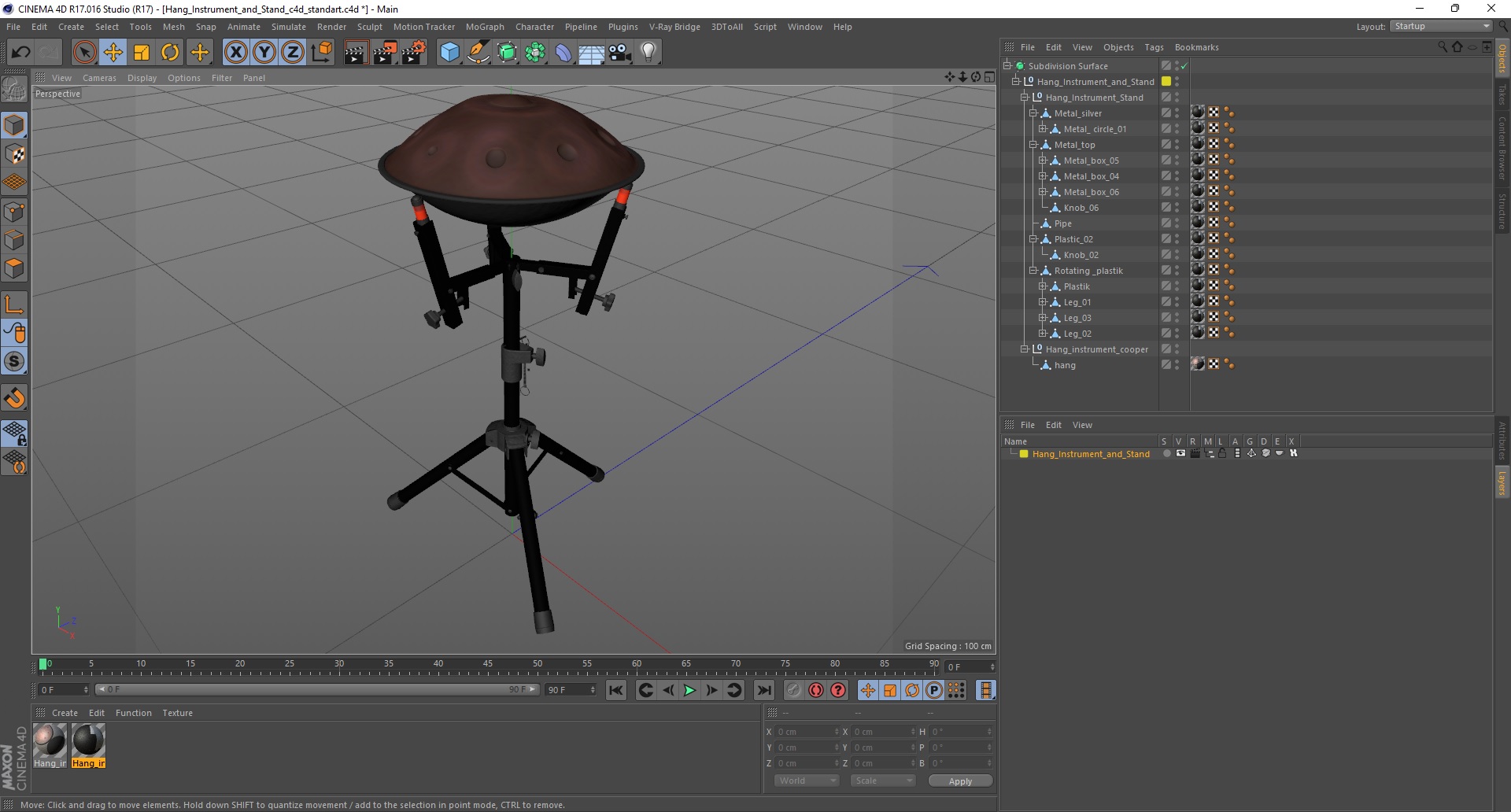Switch to Edges mode

[14, 240]
